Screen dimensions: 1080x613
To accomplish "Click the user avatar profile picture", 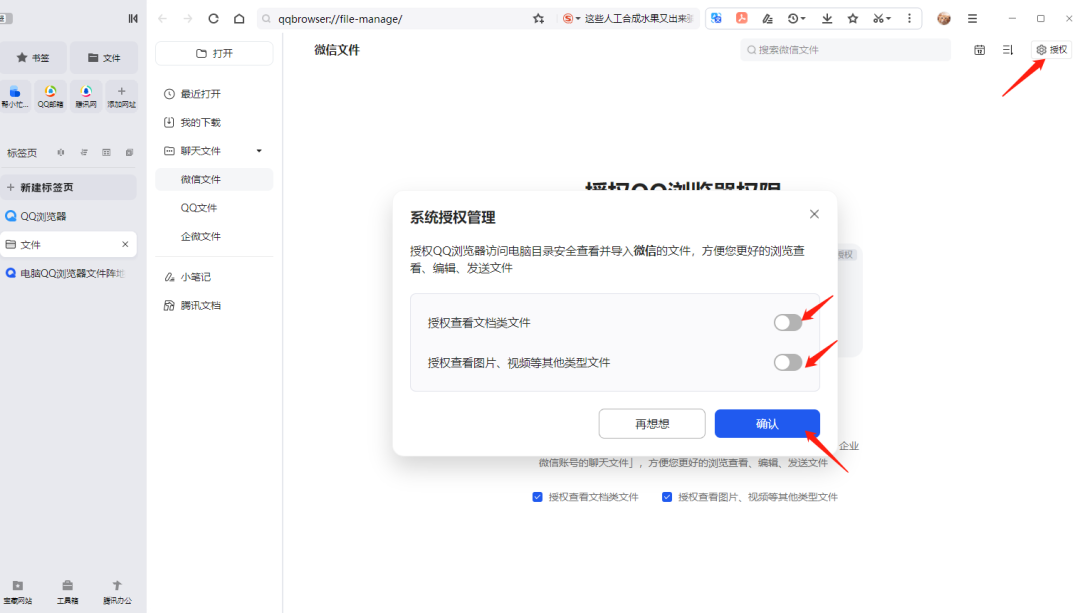I will (x=944, y=19).
